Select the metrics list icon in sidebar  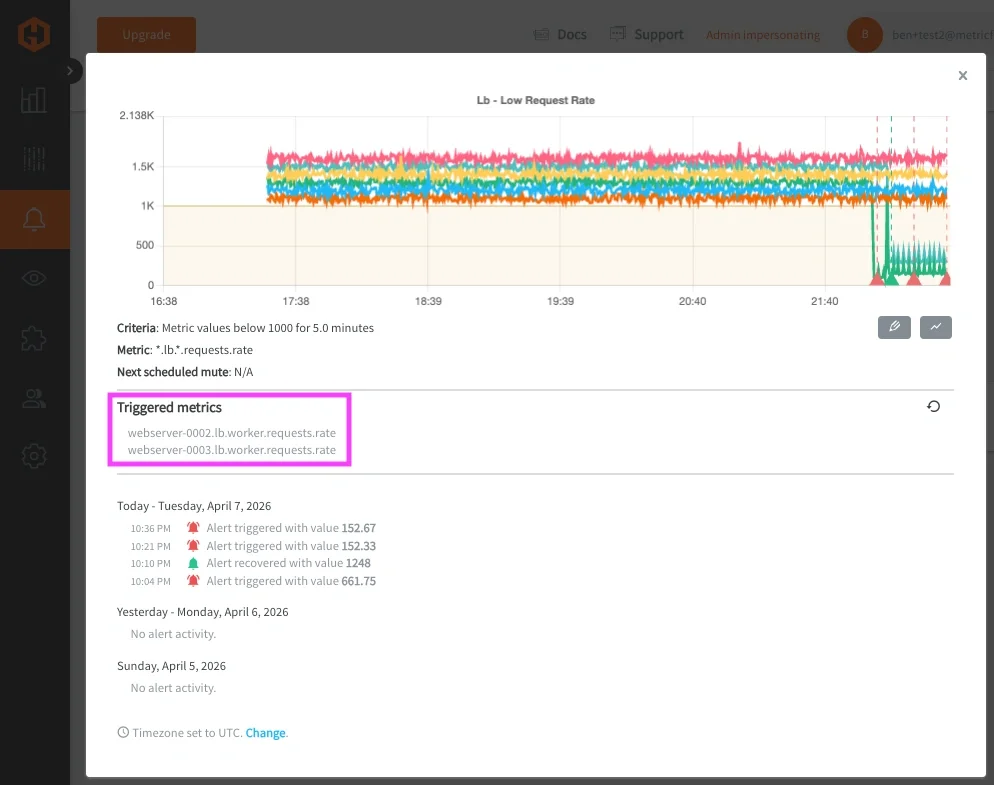tap(33, 159)
